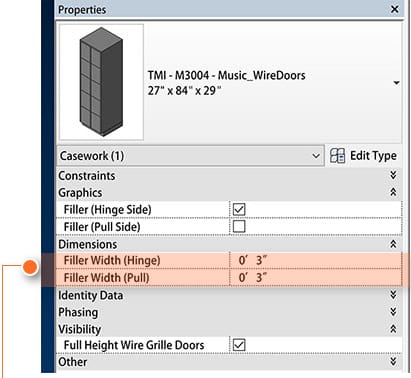Open the Casework (1) filter dropdown

(x=190, y=156)
